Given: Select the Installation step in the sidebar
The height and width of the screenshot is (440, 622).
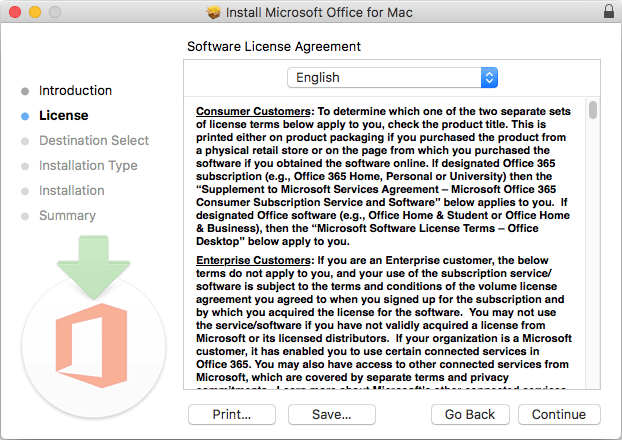Looking at the screenshot, I should 72,190.
